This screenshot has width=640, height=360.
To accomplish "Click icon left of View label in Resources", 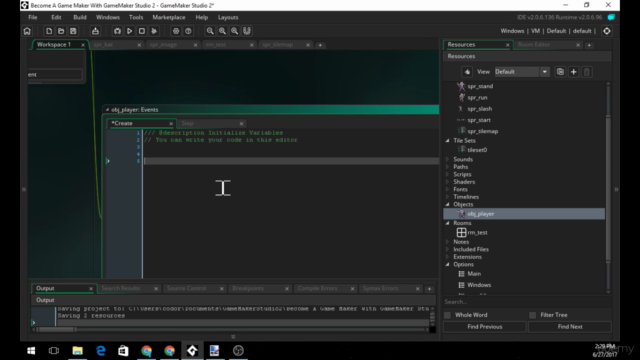I will (x=467, y=72).
